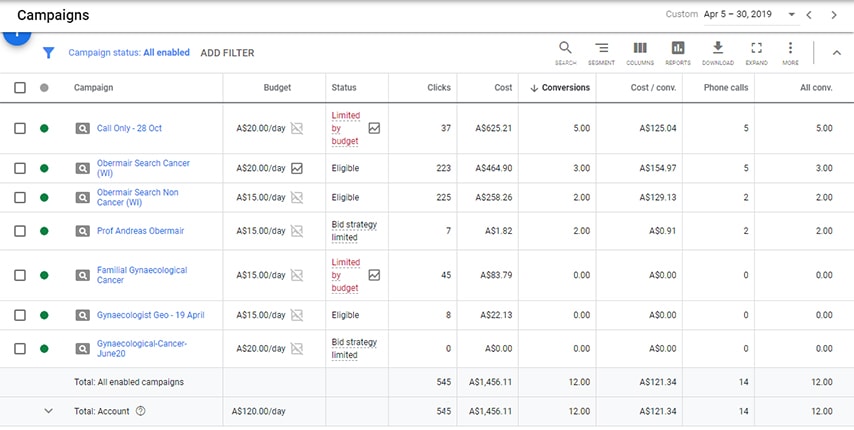Collapse the toolbar with the chevron up

pos(836,53)
